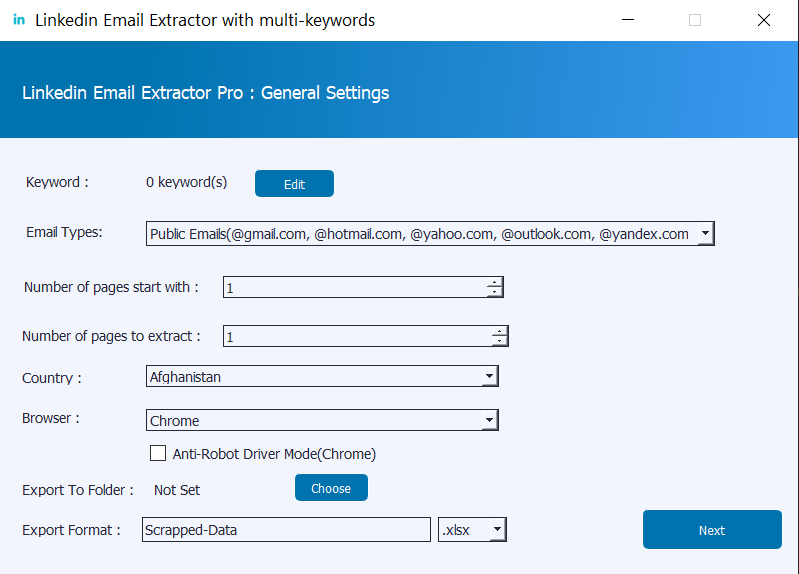Click the 'Number of pages to extract :' label
799x574 pixels.
click(x=111, y=336)
